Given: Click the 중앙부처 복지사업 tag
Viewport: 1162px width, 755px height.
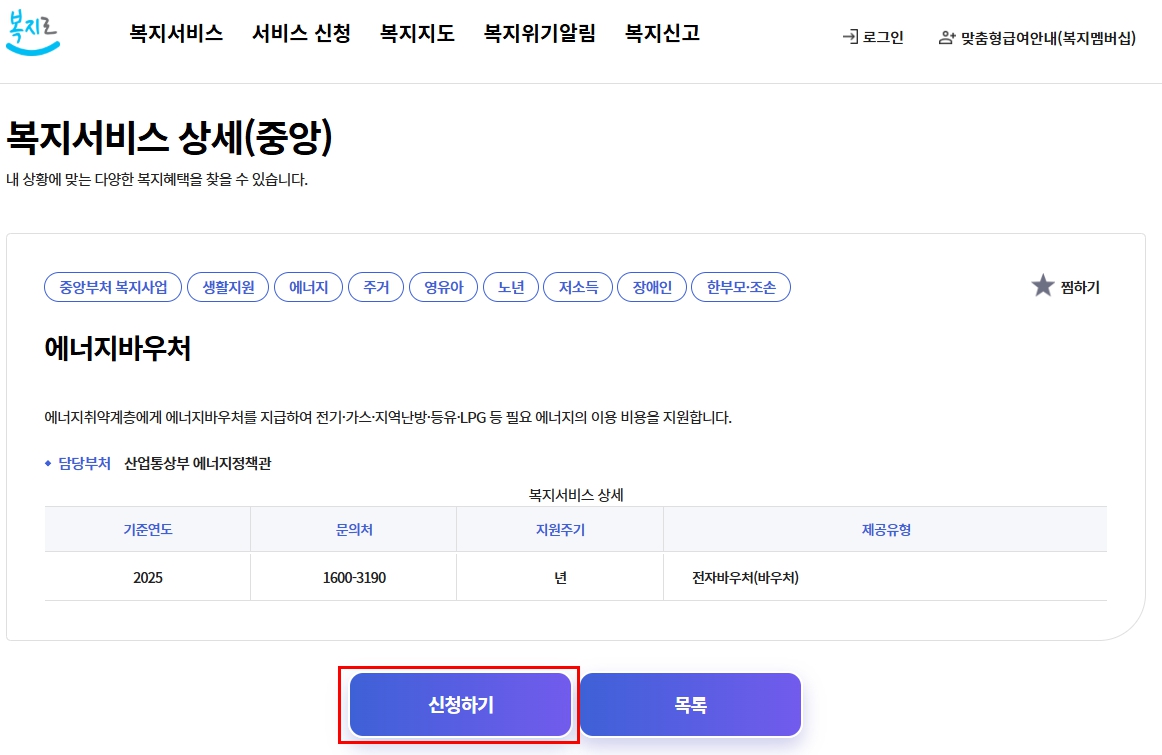Looking at the screenshot, I should click(112, 287).
